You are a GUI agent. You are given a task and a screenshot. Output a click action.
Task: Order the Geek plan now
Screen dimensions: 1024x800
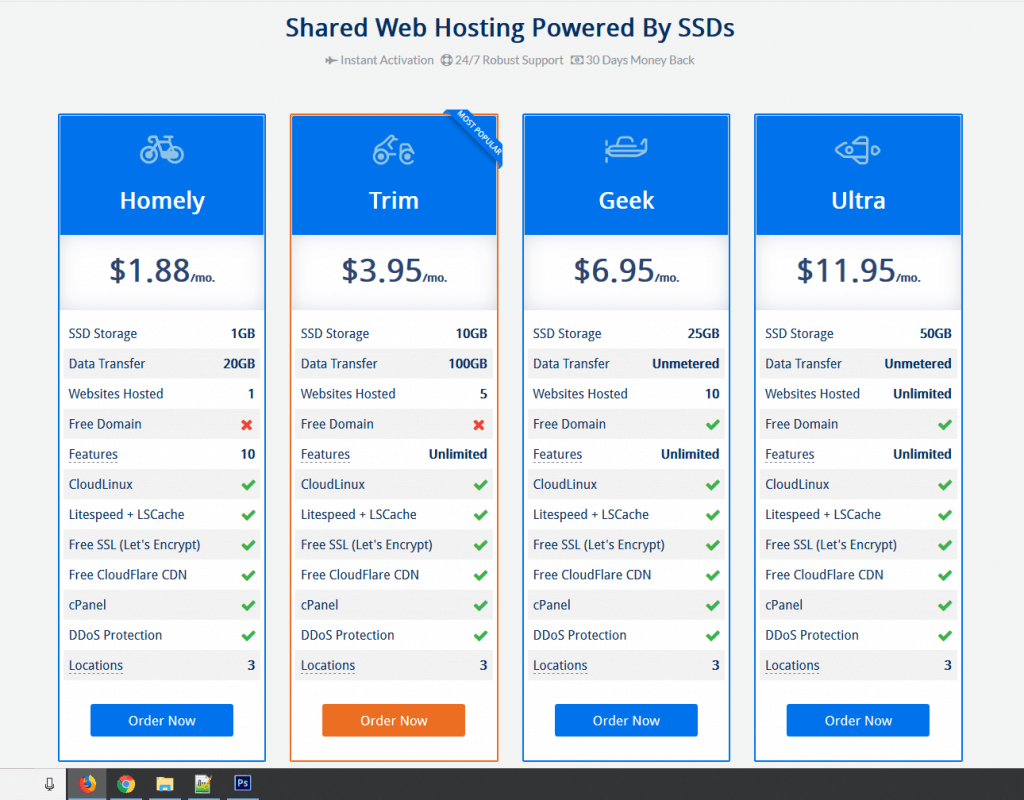(626, 720)
